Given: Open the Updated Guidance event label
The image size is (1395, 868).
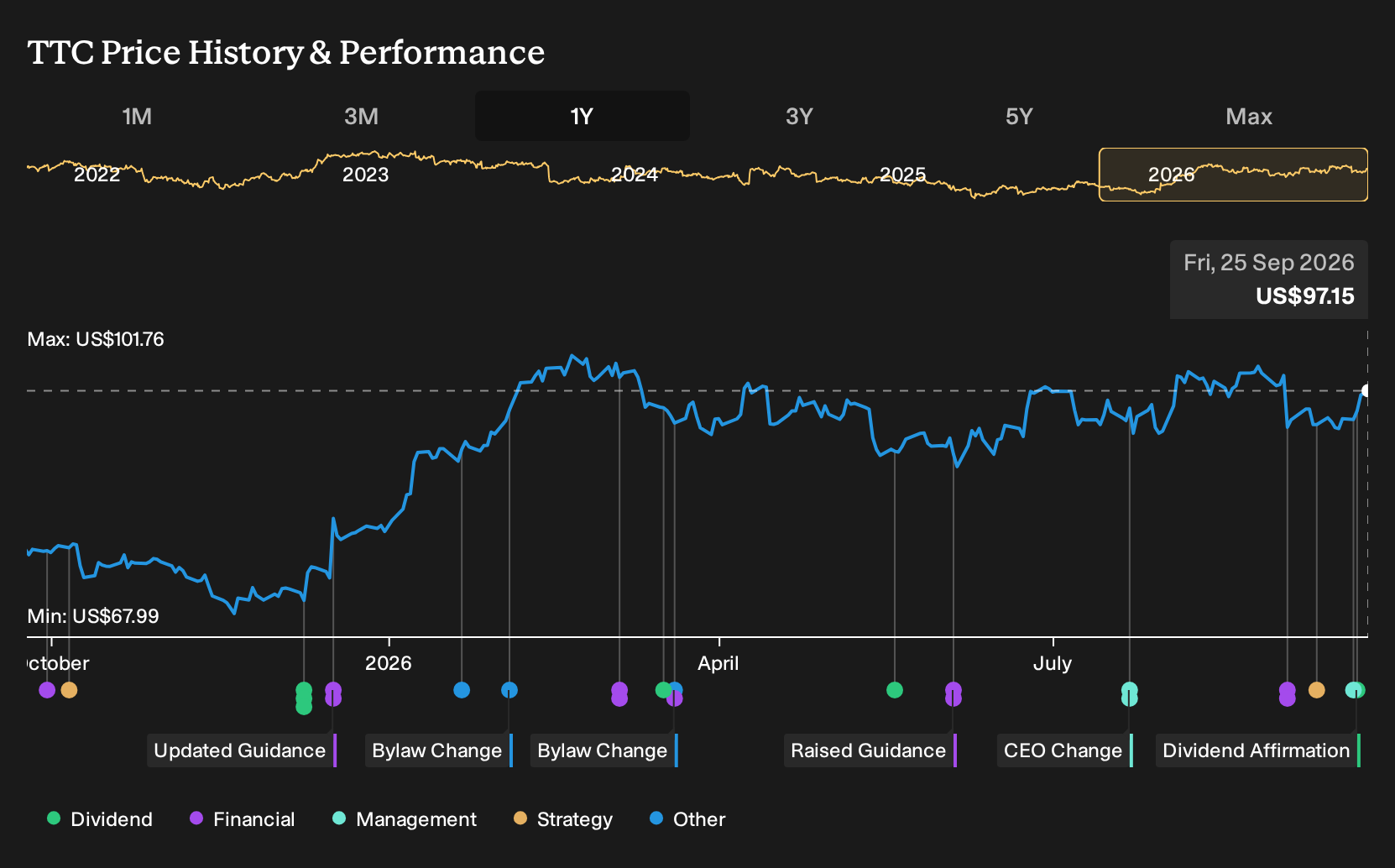Looking at the screenshot, I should (241, 750).
